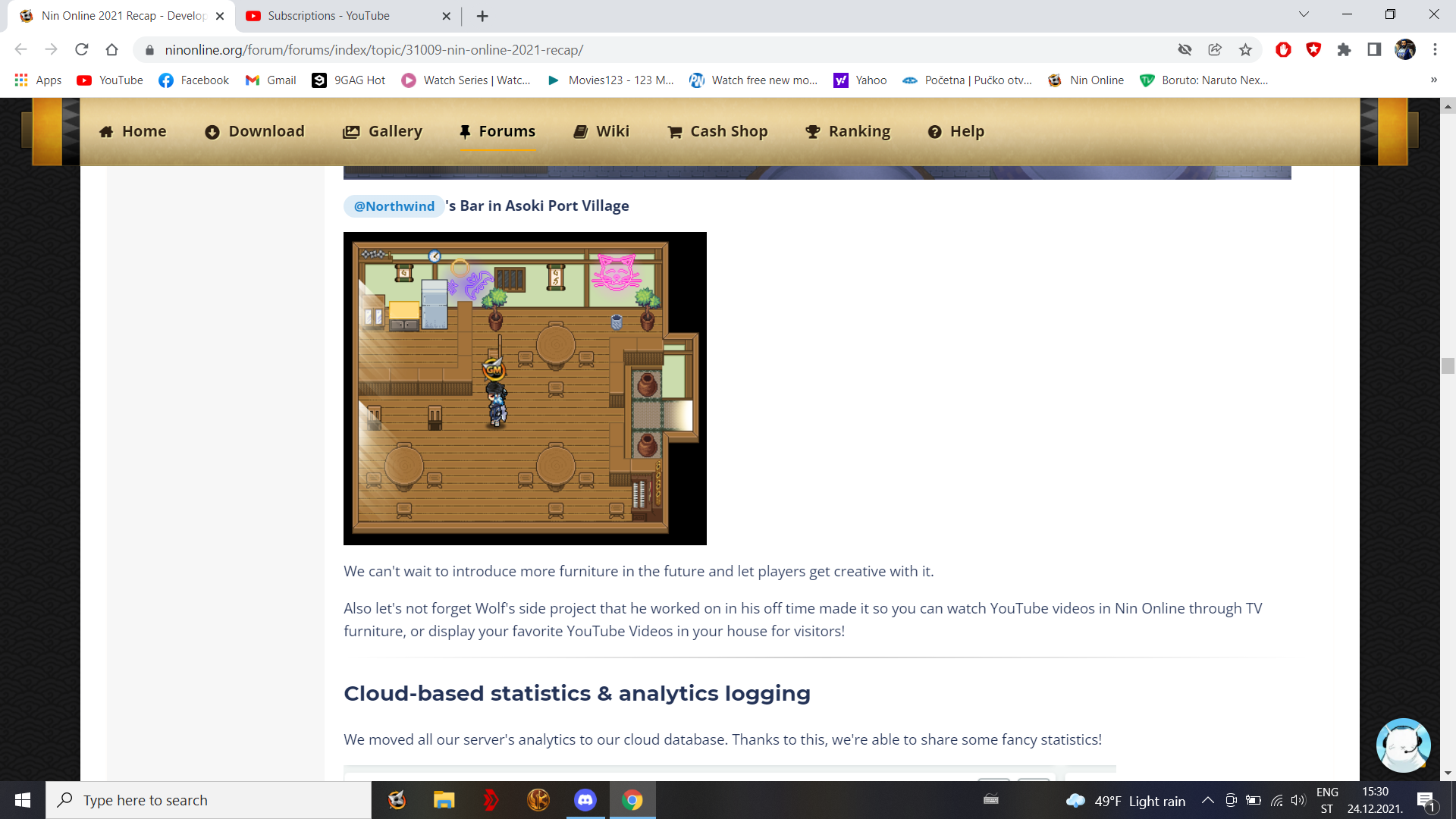
Task: Open the Cash Shop page
Action: tap(717, 131)
